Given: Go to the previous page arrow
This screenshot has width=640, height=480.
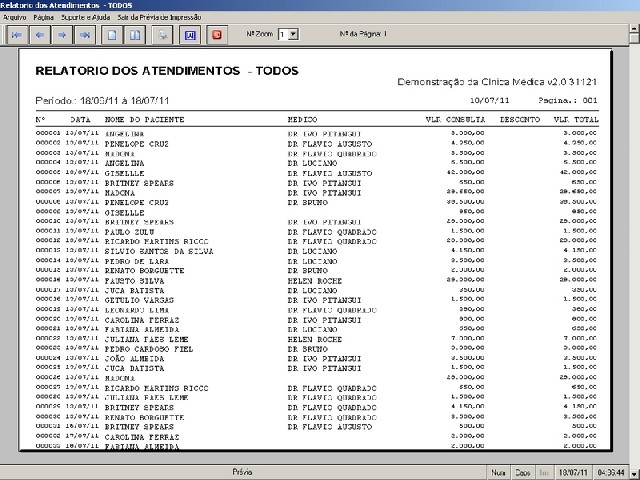Looking at the screenshot, I should coord(40,35).
